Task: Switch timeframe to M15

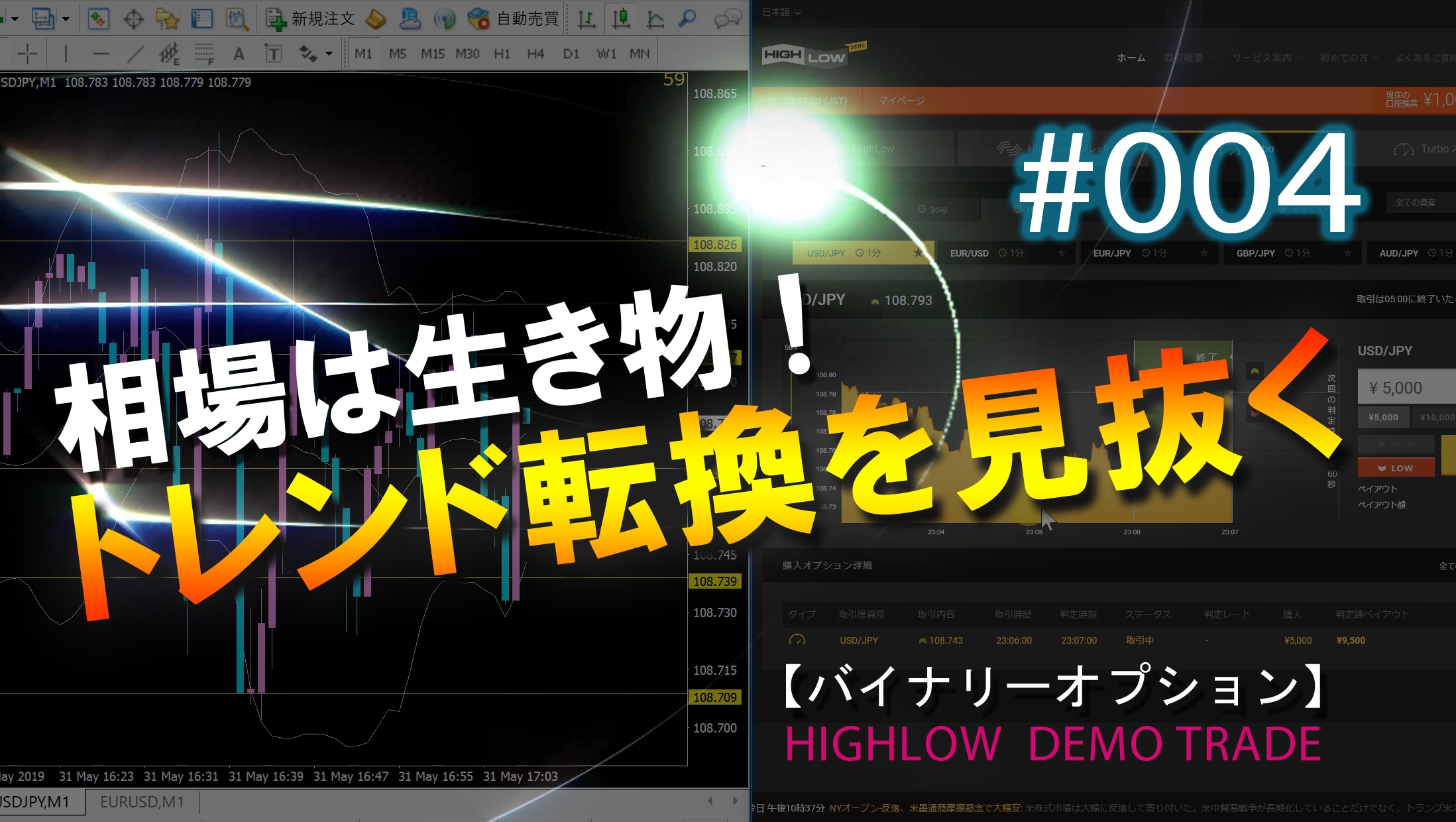Action: [x=433, y=54]
